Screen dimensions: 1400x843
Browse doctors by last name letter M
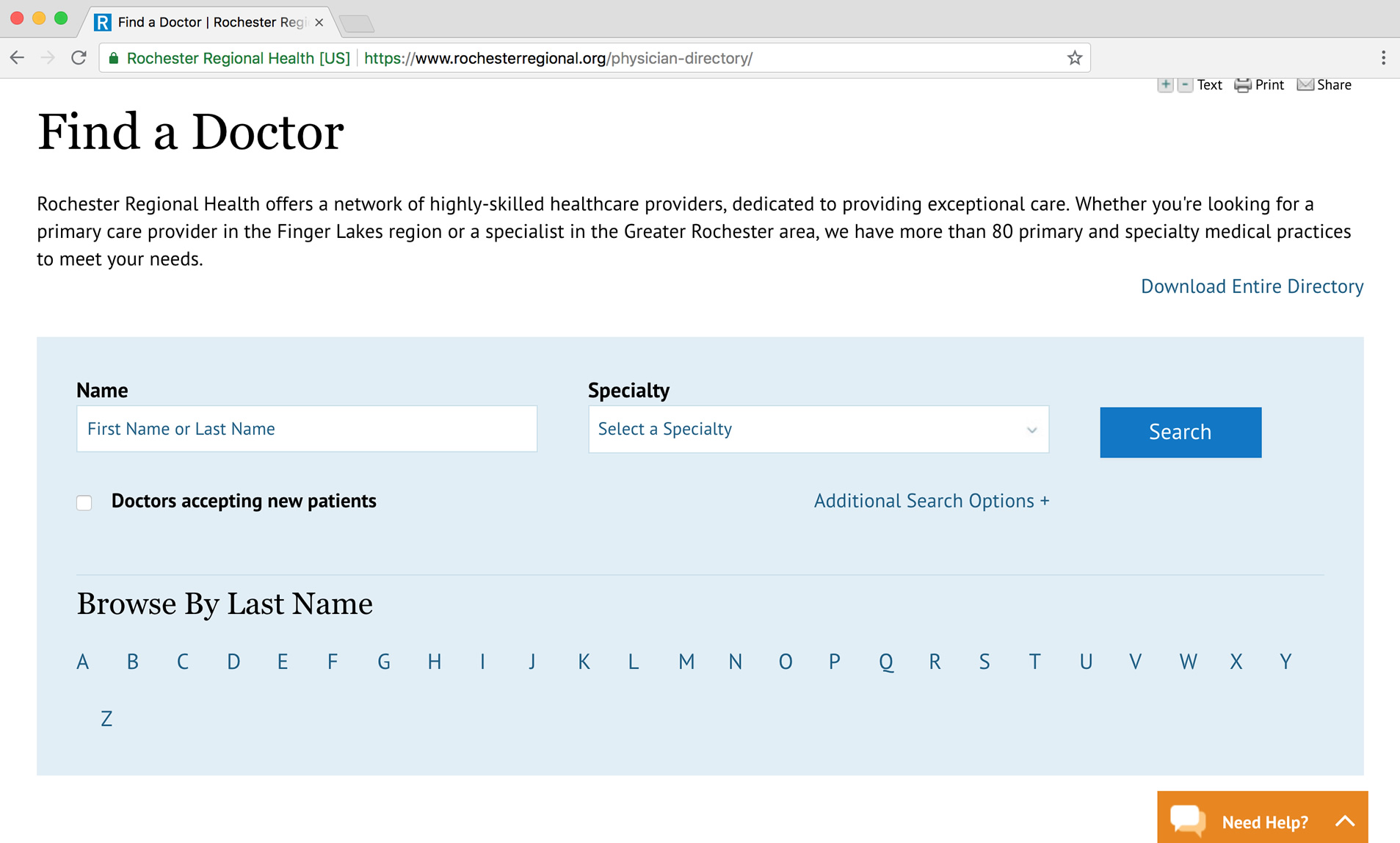tap(686, 662)
